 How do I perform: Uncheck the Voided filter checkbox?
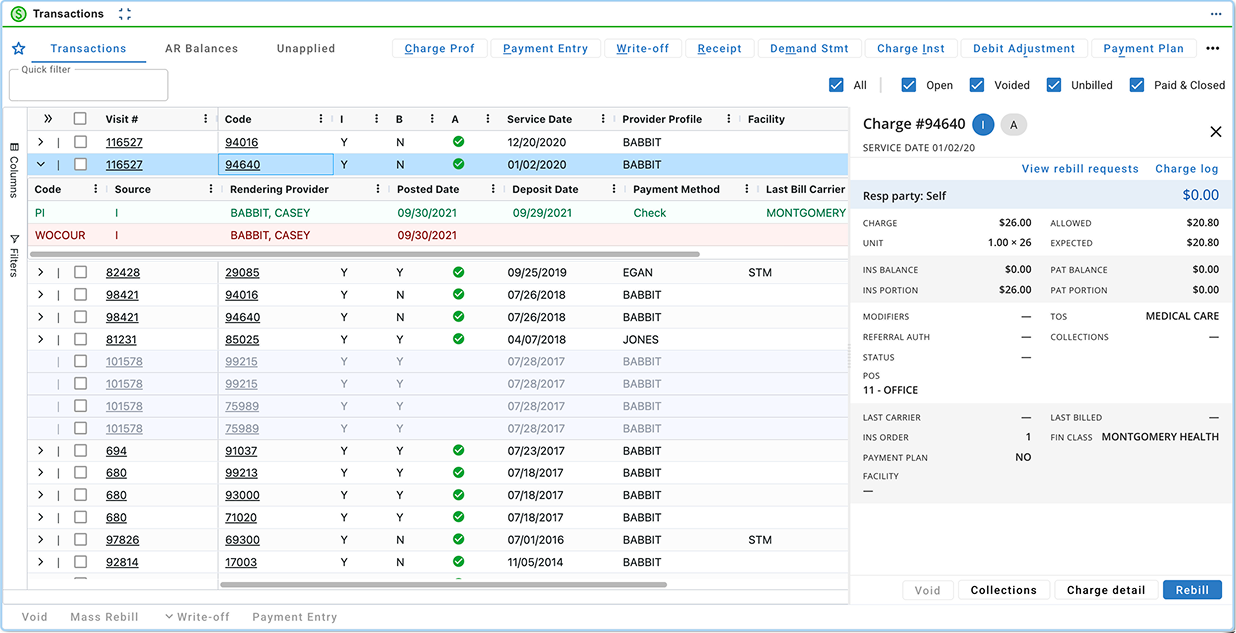[x=977, y=85]
